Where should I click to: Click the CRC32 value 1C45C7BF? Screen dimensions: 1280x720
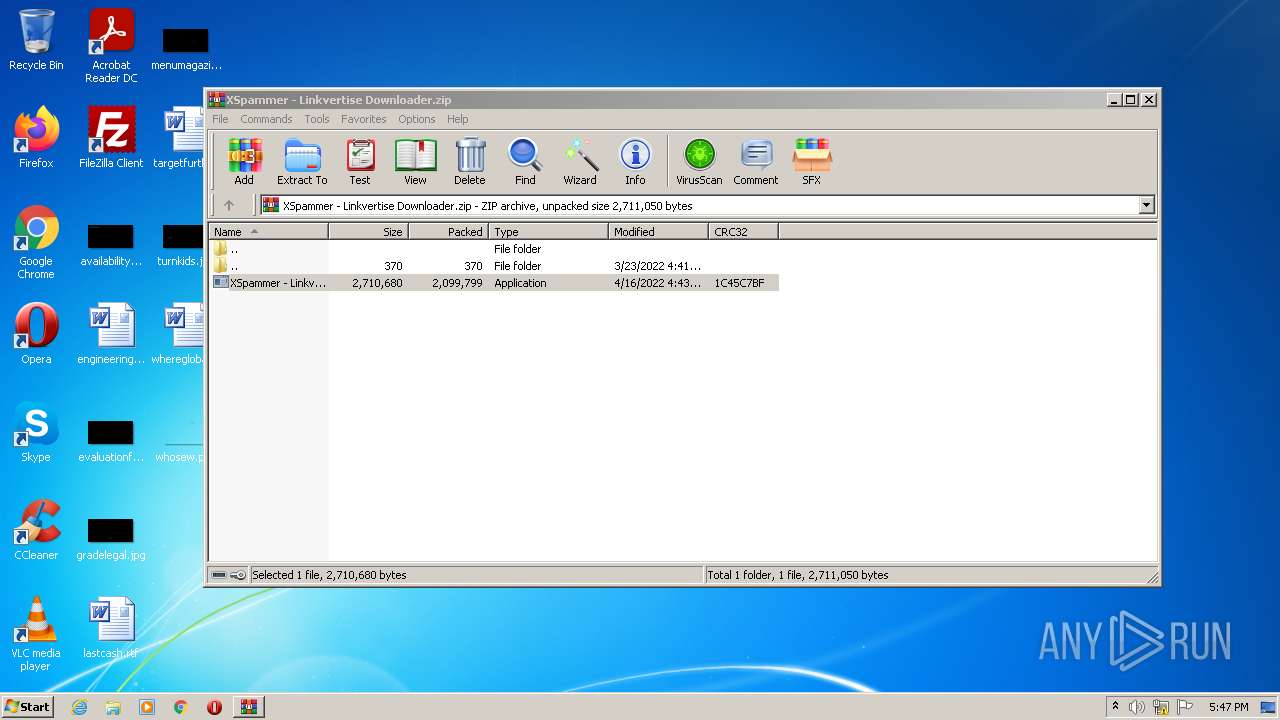coord(739,283)
